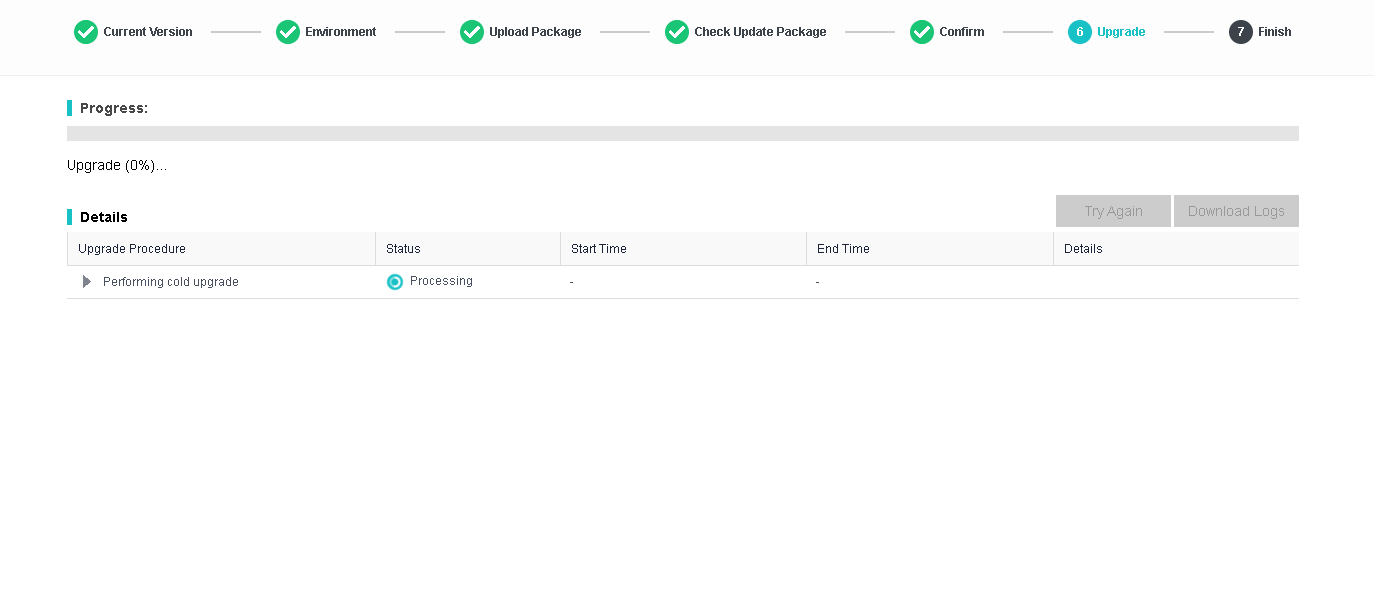Click the Current Version green checkmark icon

coord(86,32)
